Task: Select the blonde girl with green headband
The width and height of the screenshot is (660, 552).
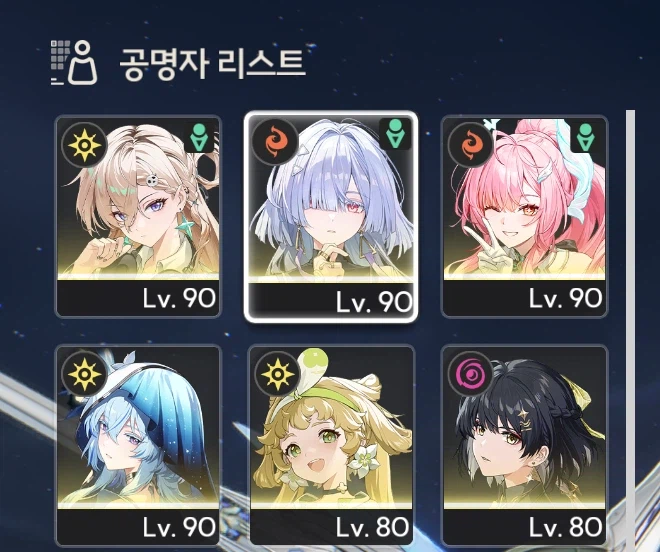Action: 331,445
